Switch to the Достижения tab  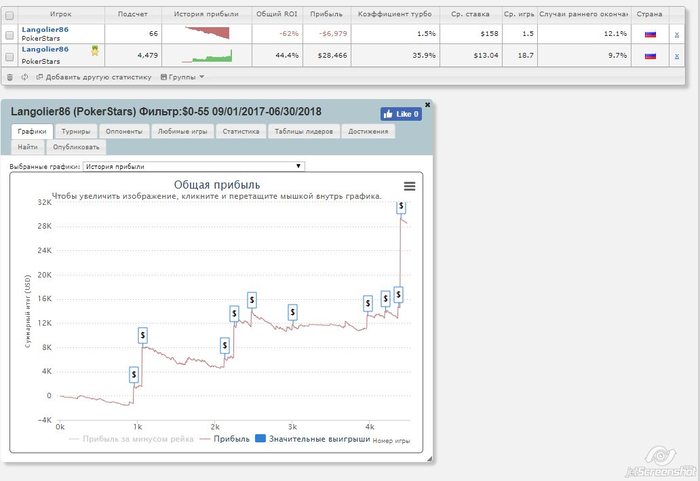tap(368, 131)
